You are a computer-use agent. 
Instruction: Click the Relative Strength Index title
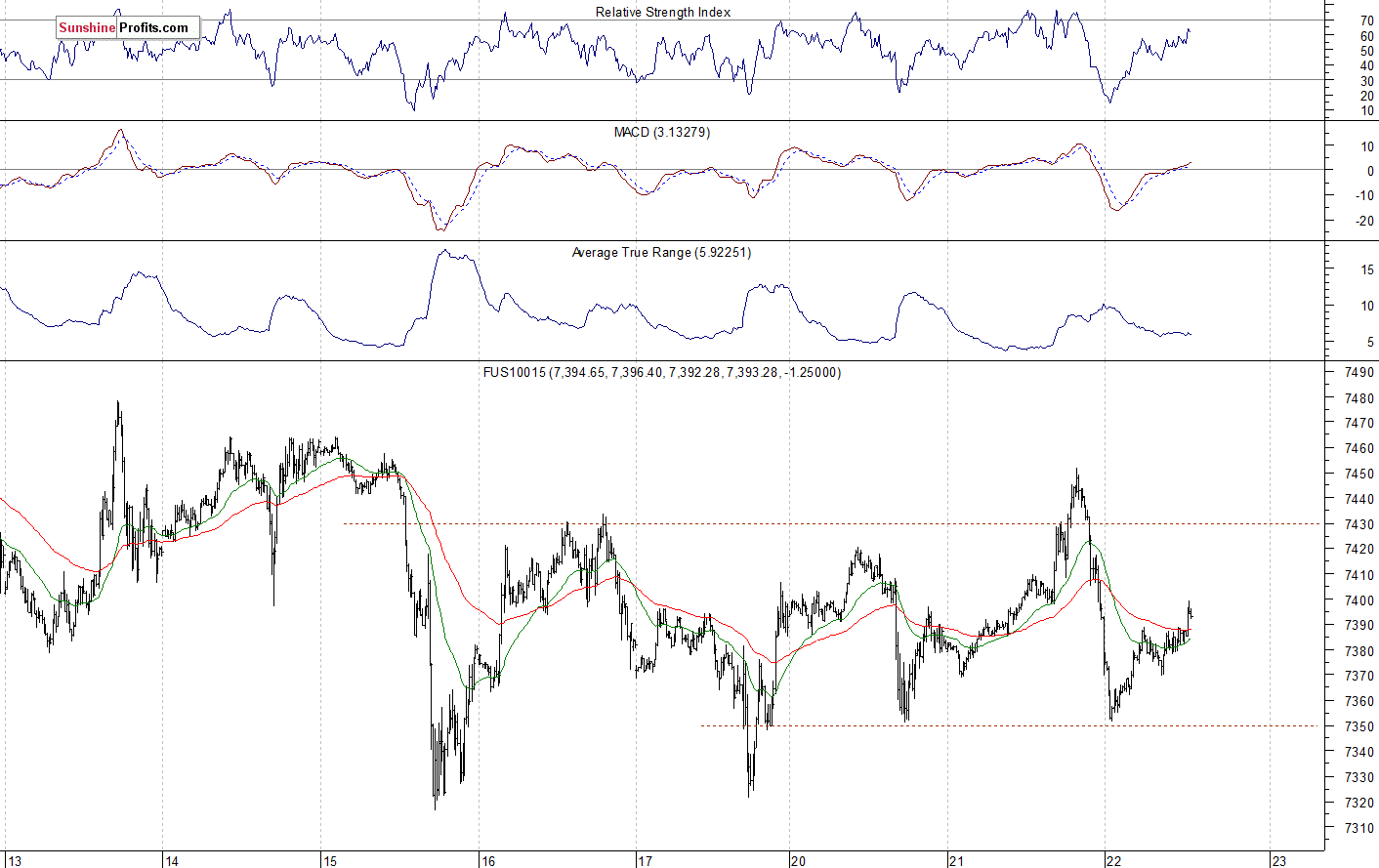click(663, 13)
